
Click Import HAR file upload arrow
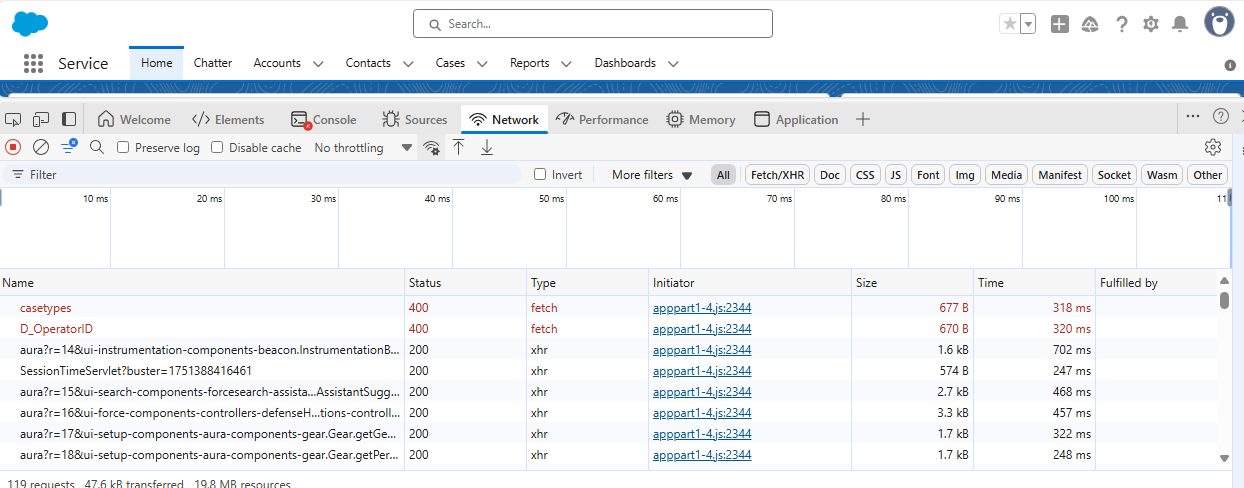pyautogui.click(x=459, y=147)
